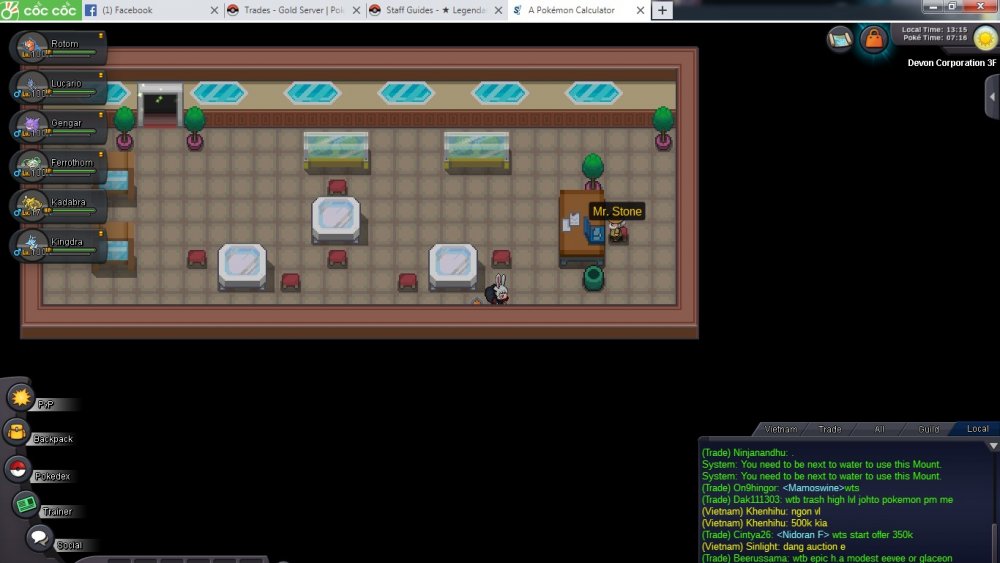Open the Pokedex icon
The height and width of the screenshot is (563, 1000).
(18, 469)
